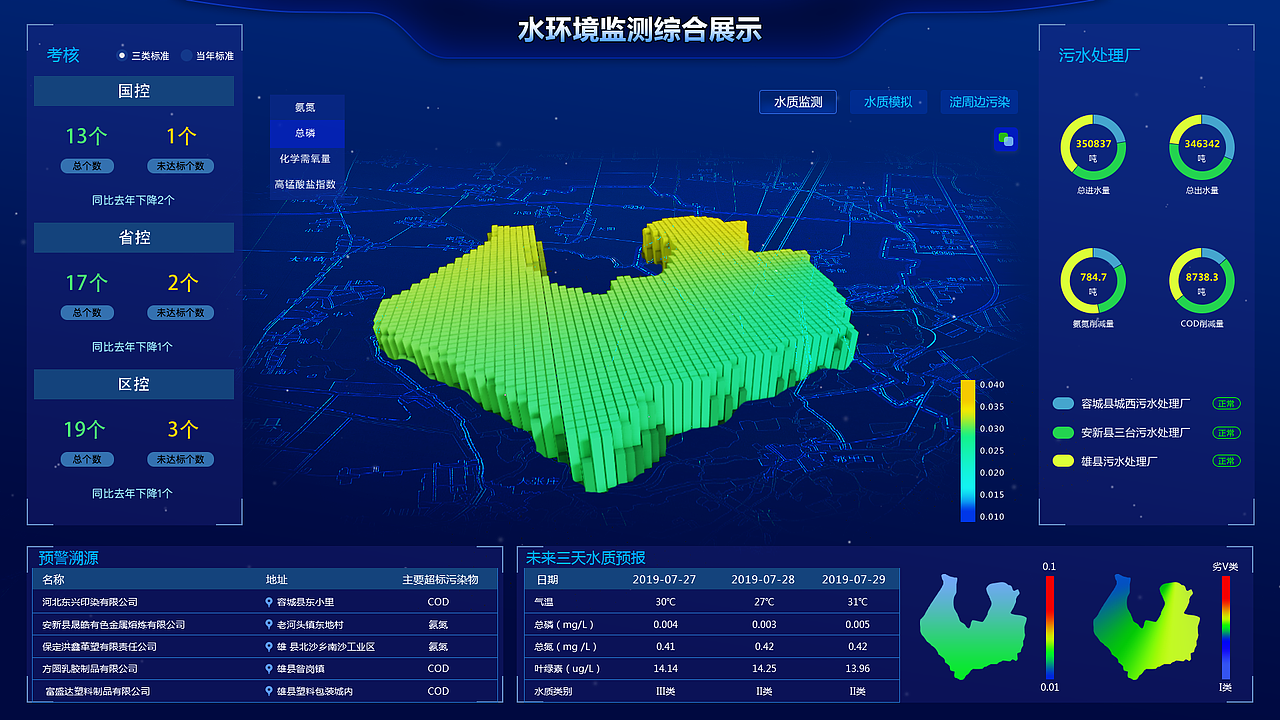Switch to the 水质模拟 tab
Screen dimensions: 1280x720
(x=888, y=102)
